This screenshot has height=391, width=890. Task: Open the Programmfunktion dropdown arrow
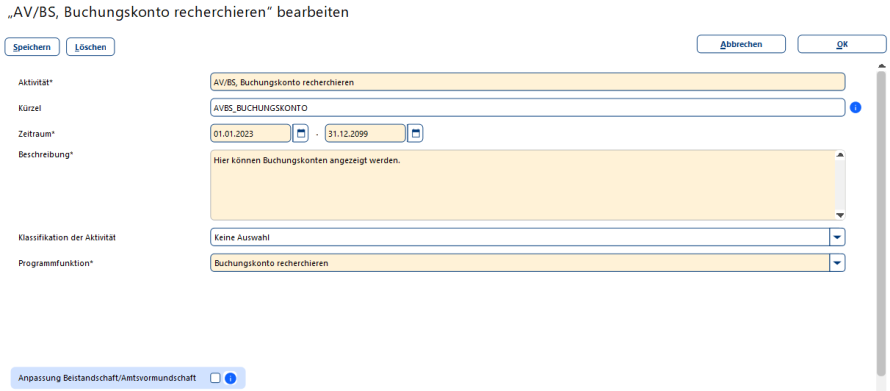[837, 263]
